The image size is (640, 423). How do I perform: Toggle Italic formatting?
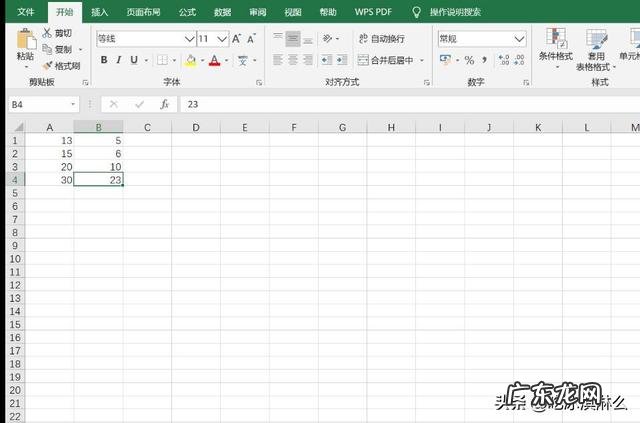(x=119, y=60)
